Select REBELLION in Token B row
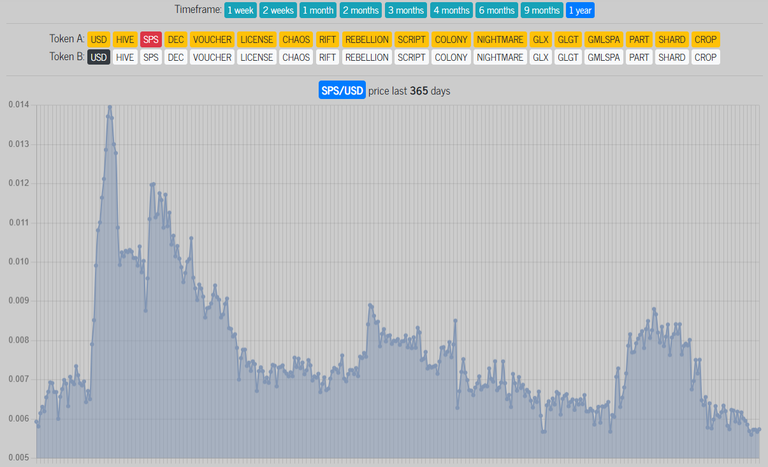 (366, 57)
